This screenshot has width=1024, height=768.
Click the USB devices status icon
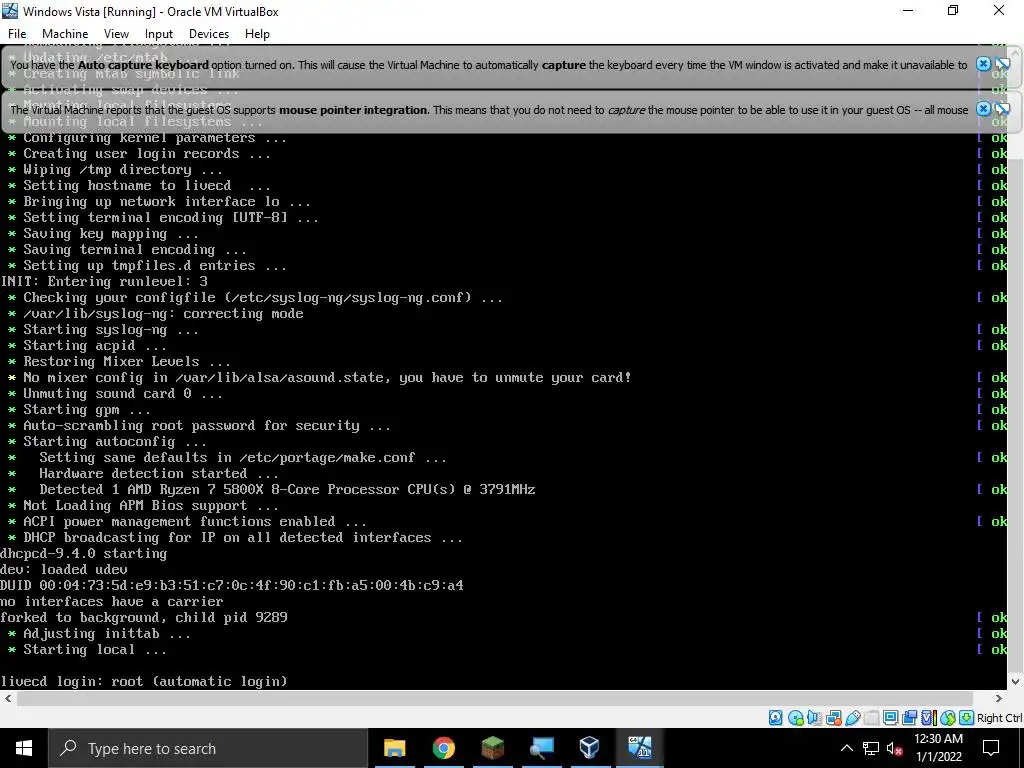coord(853,718)
